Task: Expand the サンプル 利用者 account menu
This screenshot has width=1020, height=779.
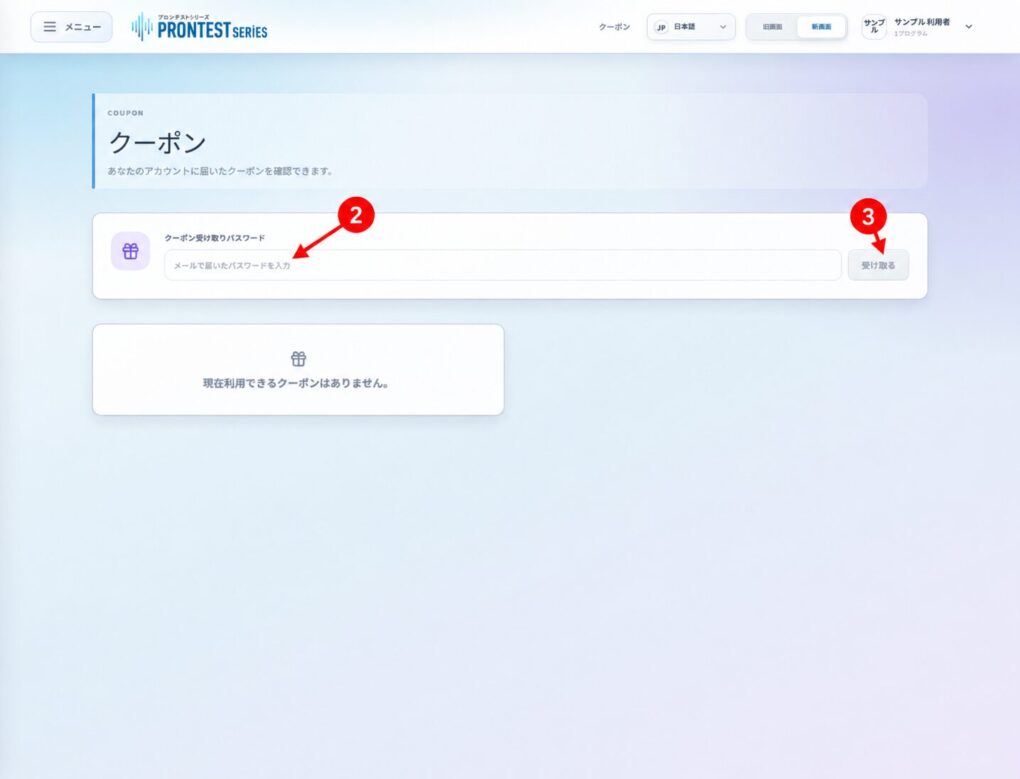Action: pos(918,27)
